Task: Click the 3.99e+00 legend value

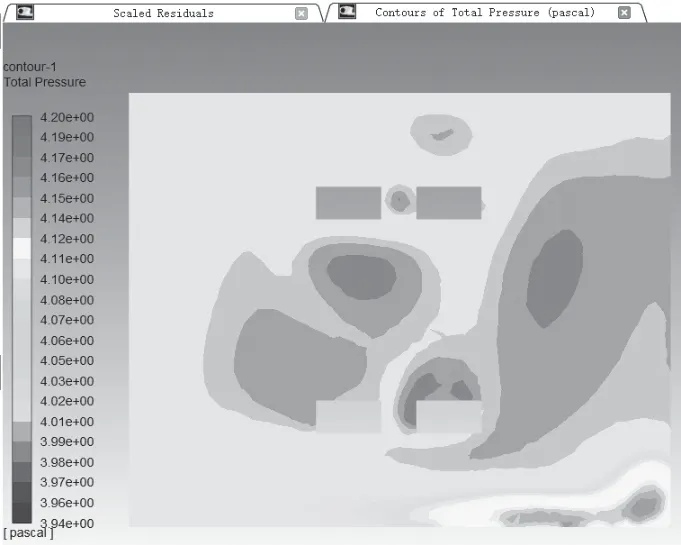Action: point(67,442)
